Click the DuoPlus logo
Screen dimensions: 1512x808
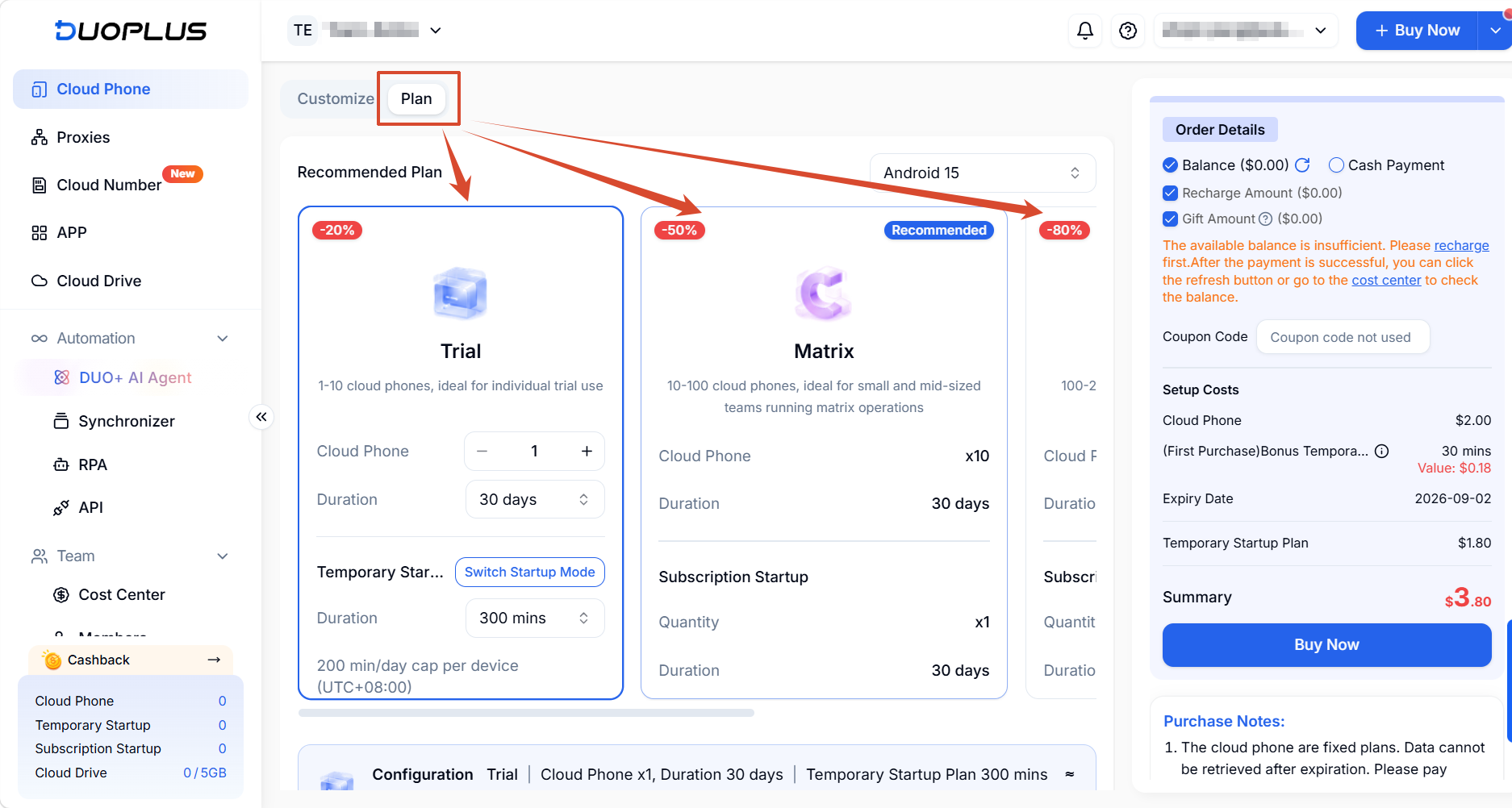tap(131, 31)
